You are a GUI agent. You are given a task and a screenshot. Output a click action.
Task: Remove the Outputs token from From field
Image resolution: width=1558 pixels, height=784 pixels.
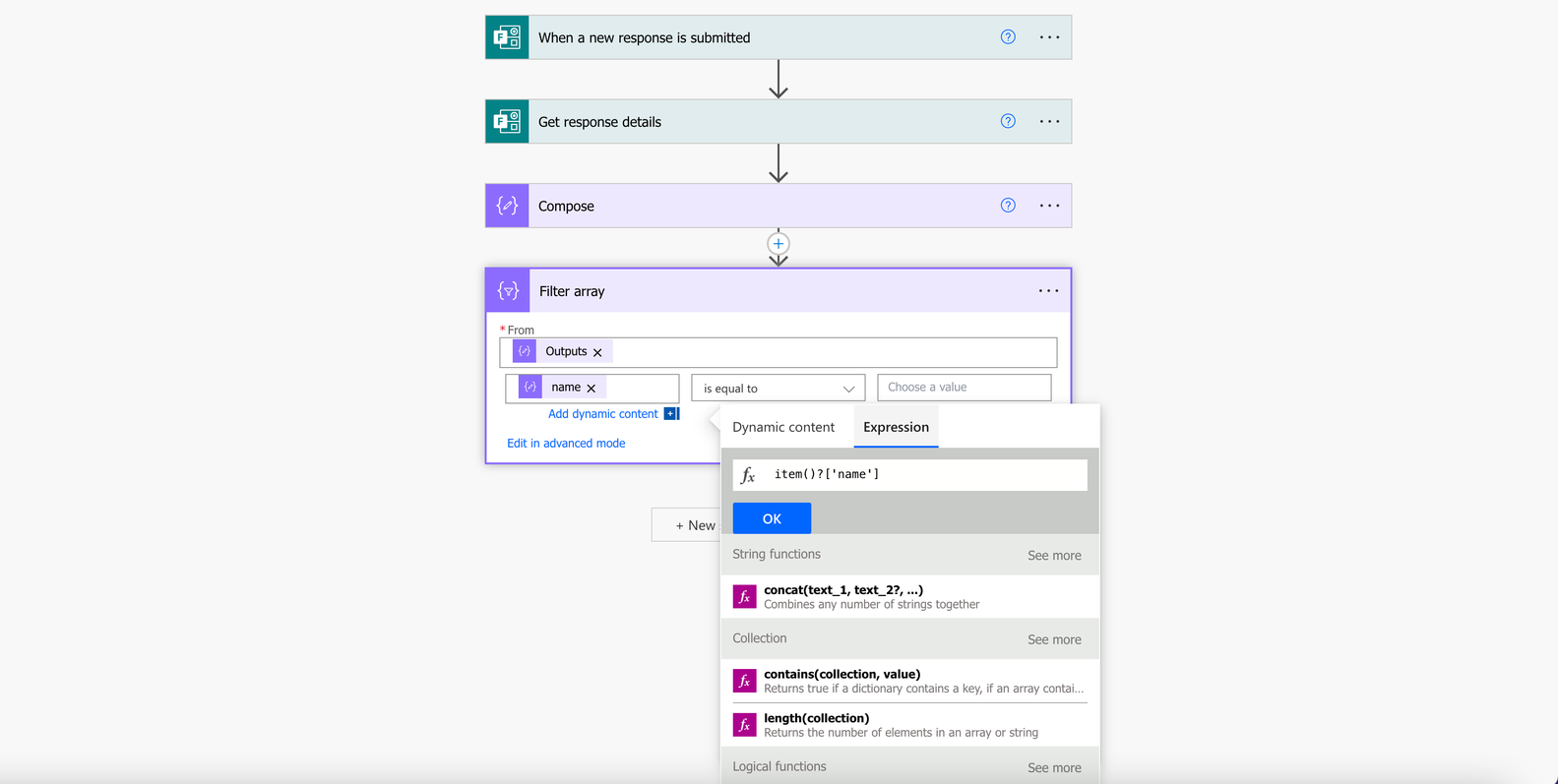pos(597,352)
